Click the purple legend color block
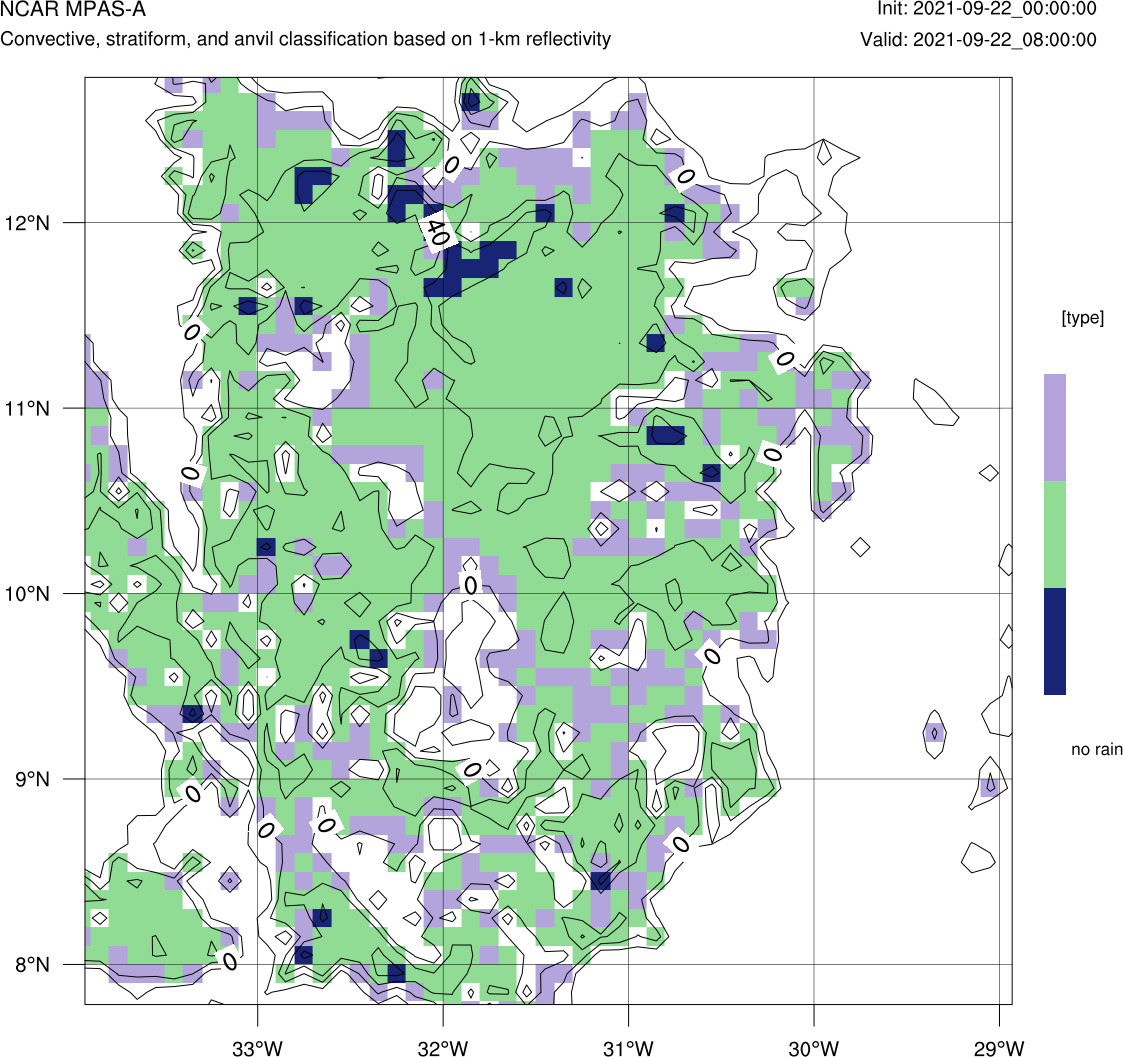Viewport: 1123px width, 1057px height. click(1054, 427)
